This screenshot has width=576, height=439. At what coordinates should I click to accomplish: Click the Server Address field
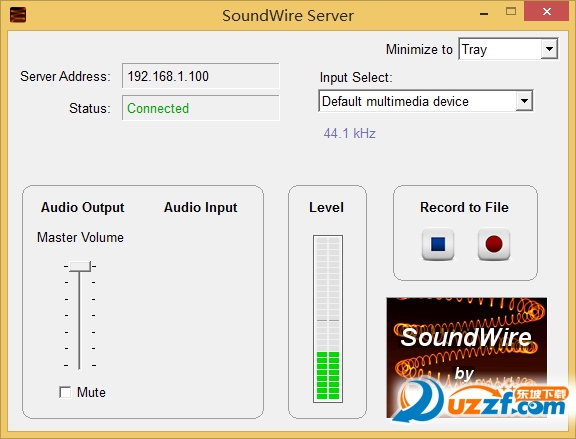[x=201, y=76]
